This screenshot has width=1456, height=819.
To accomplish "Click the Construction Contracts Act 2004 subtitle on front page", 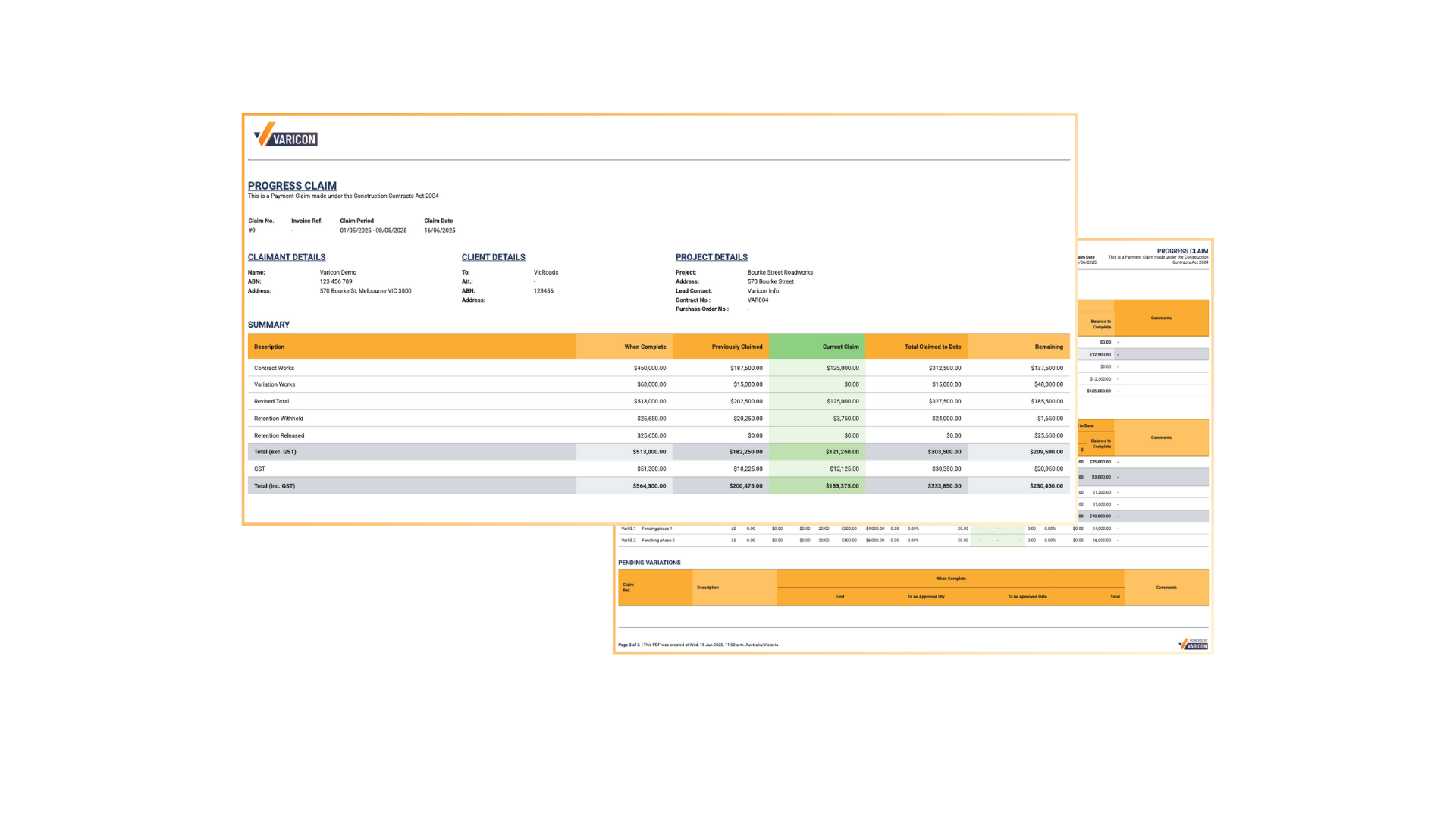I will point(343,196).
